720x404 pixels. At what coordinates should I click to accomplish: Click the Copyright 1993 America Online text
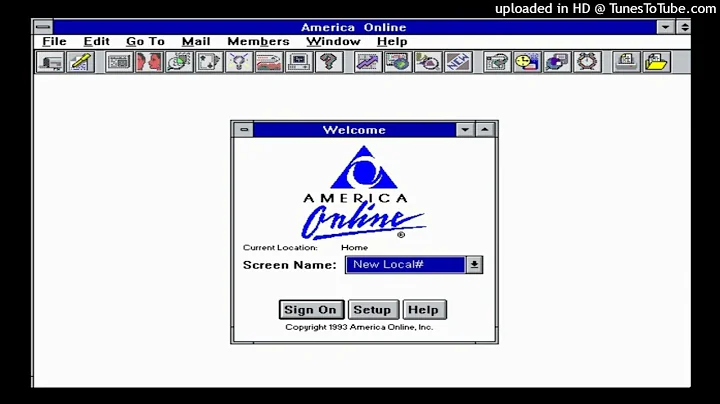tap(359, 327)
